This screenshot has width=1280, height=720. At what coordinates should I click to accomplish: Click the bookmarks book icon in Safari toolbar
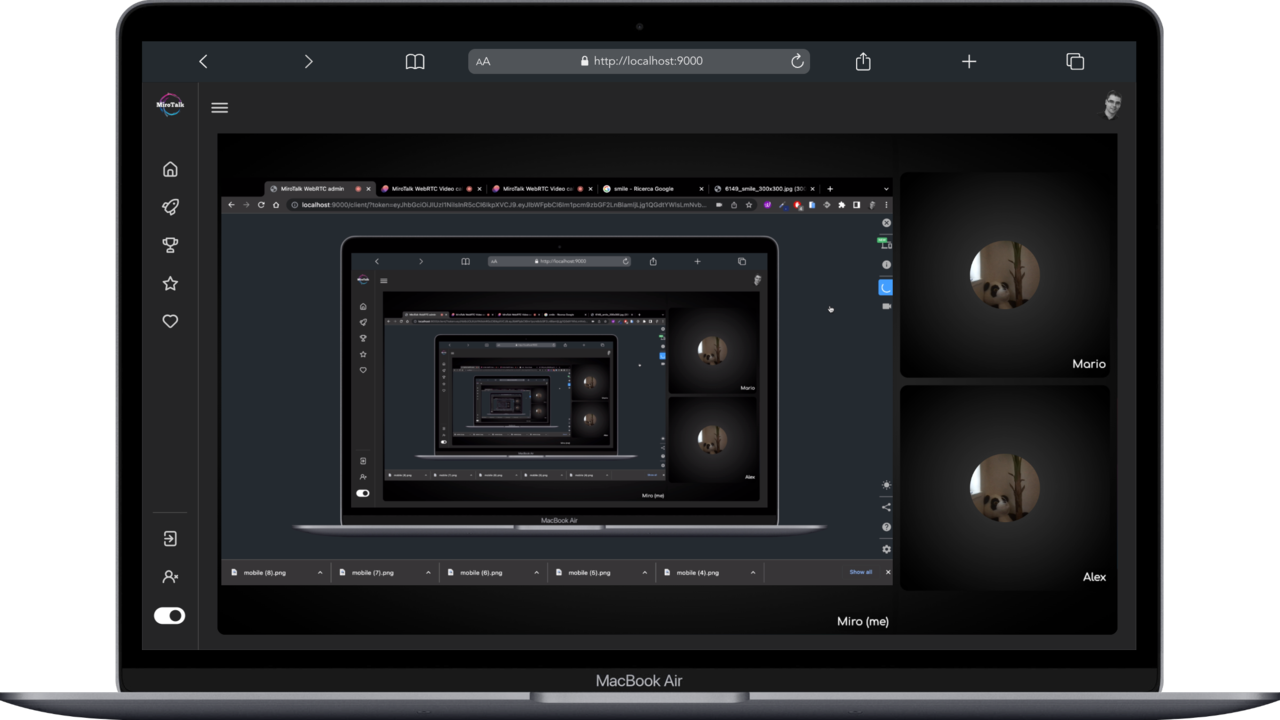[414, 61]
